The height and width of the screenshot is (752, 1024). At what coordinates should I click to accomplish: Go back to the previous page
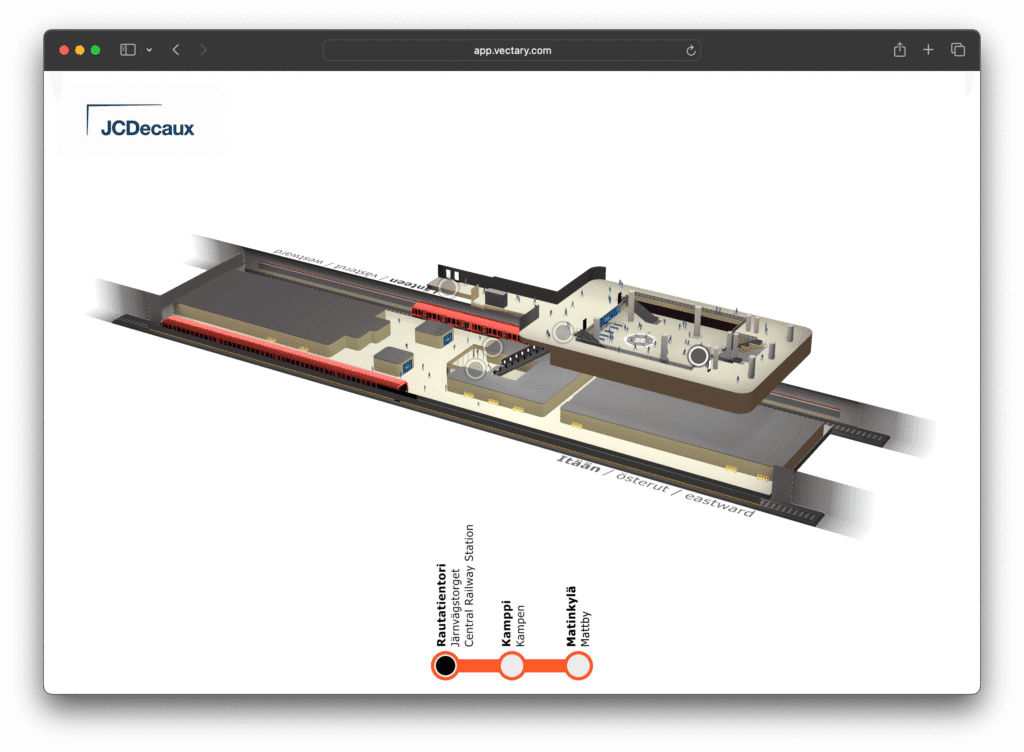tap(176, 50)
